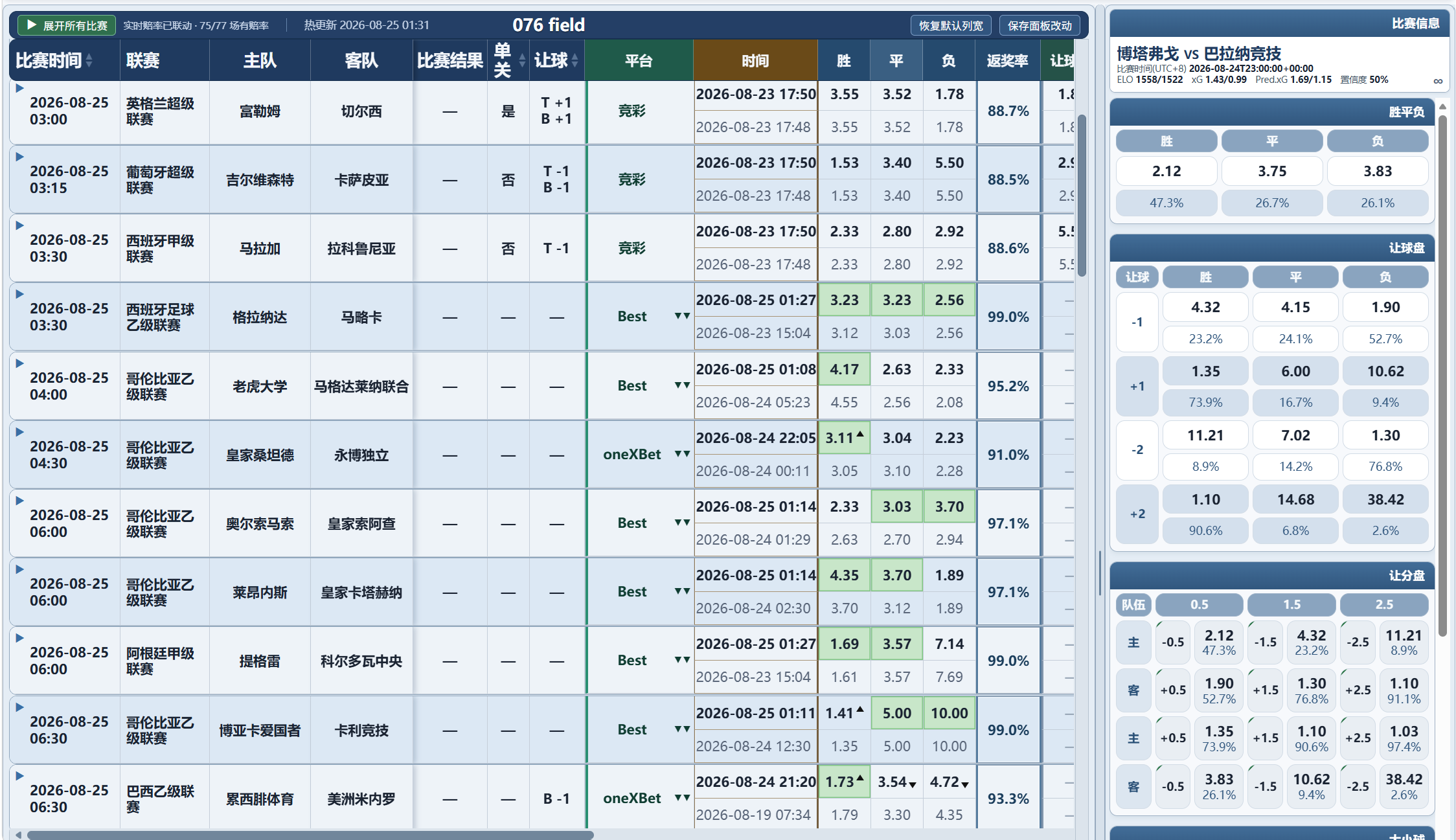This screenshot has width=1456, height=840.
Task: Click the 胜平负 section header
Action: coord(1272,112)
